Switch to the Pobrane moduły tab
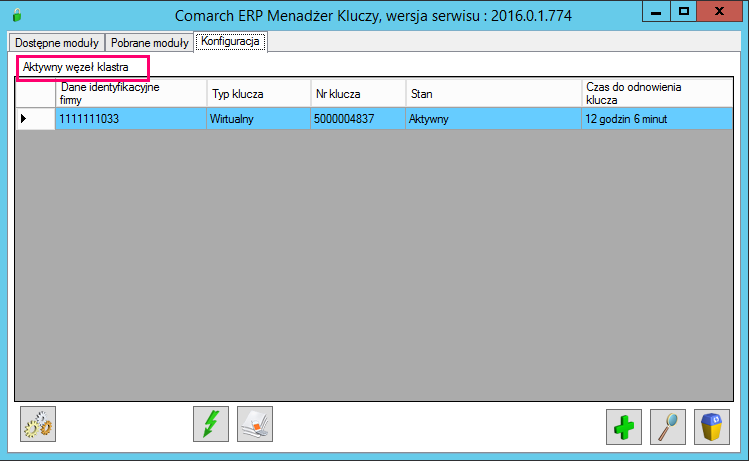 [150, 43]
